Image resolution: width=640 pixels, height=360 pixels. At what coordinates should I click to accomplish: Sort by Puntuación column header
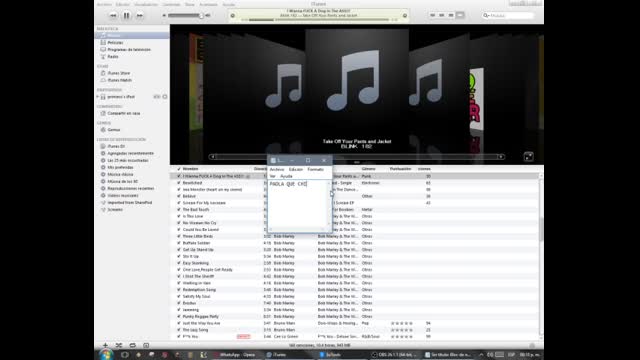pyautogui.click(x=400, y=169)
